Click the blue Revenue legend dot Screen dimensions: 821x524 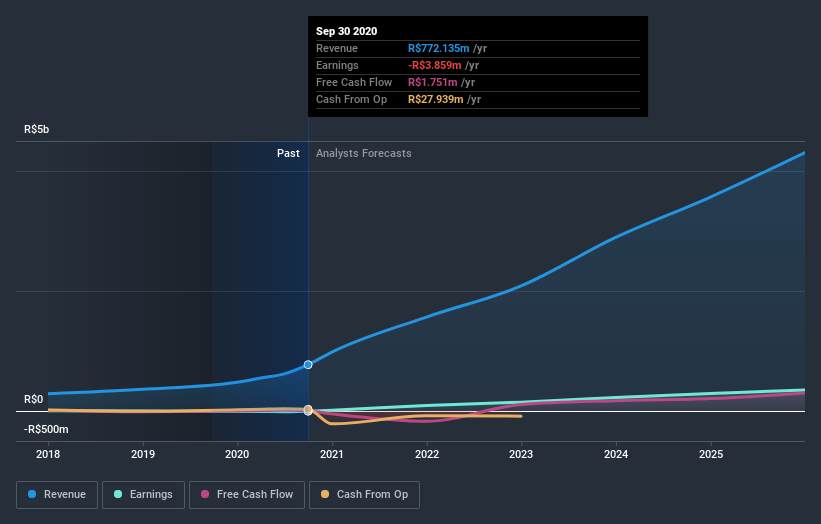coord(32,494)
